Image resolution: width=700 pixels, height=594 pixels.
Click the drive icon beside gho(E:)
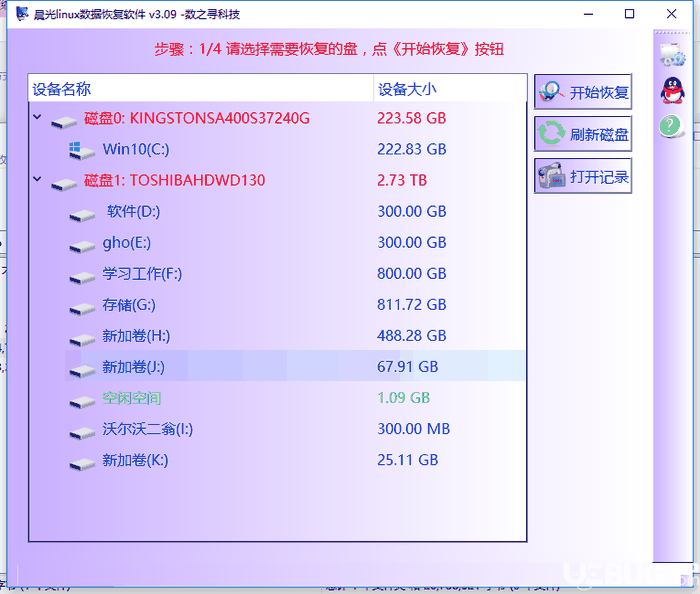click(x=82, y=246)
